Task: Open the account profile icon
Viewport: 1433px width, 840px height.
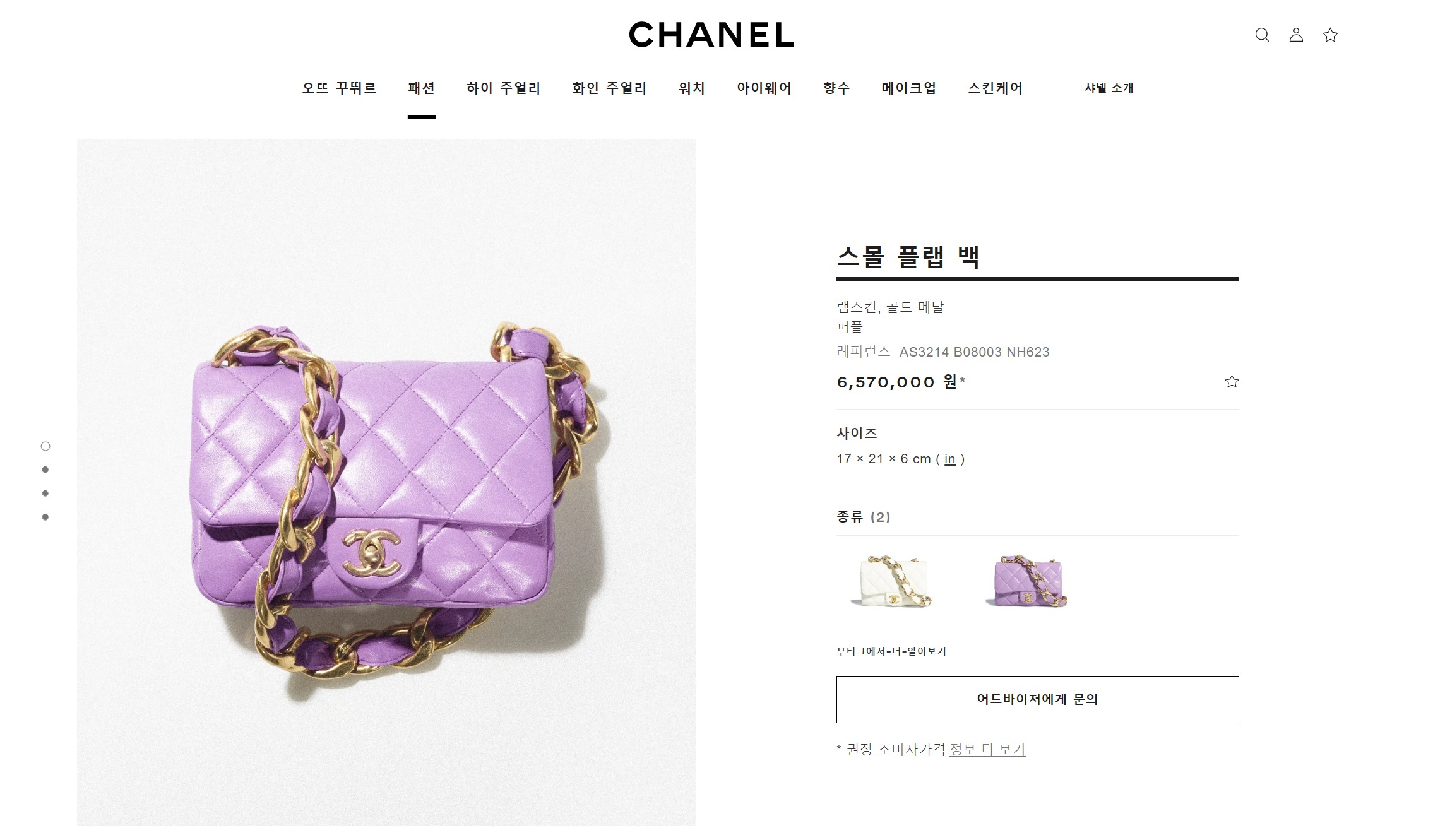Action: point(1296,35)
